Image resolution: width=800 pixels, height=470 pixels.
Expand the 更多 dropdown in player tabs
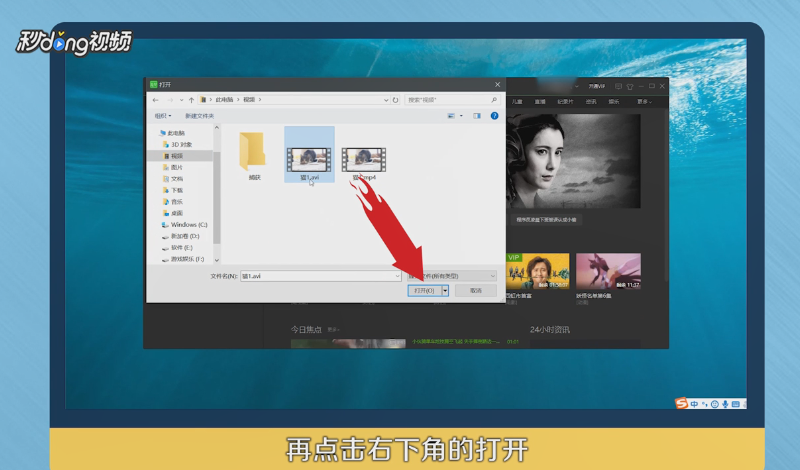click(x=644, y=102)
